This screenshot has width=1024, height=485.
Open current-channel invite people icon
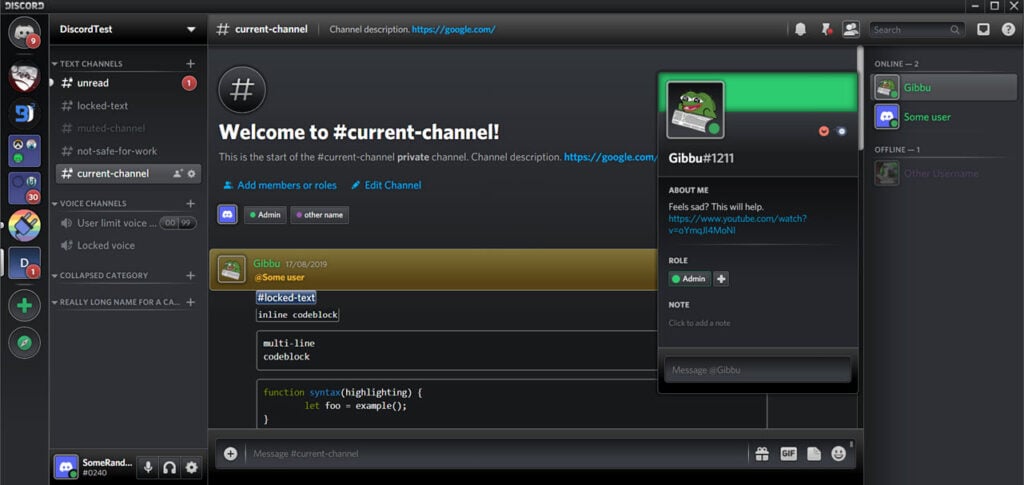coord(178,174)
